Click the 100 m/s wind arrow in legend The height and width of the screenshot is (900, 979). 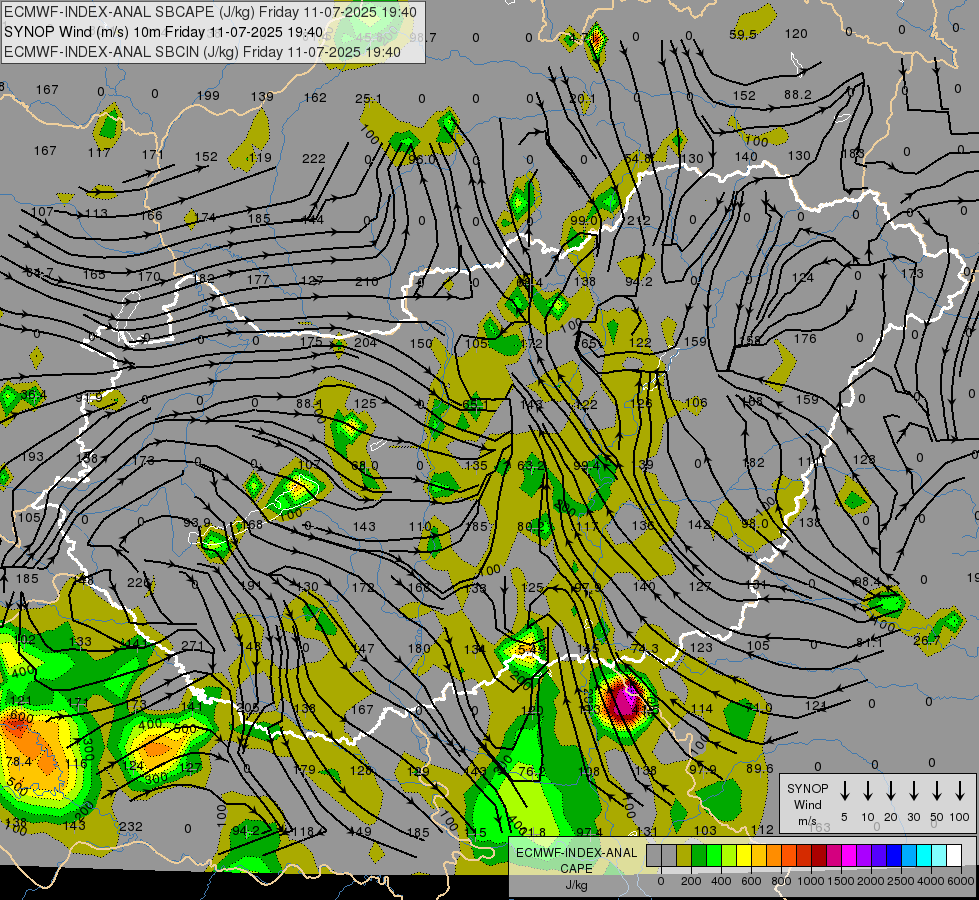(x=960, y=791)
